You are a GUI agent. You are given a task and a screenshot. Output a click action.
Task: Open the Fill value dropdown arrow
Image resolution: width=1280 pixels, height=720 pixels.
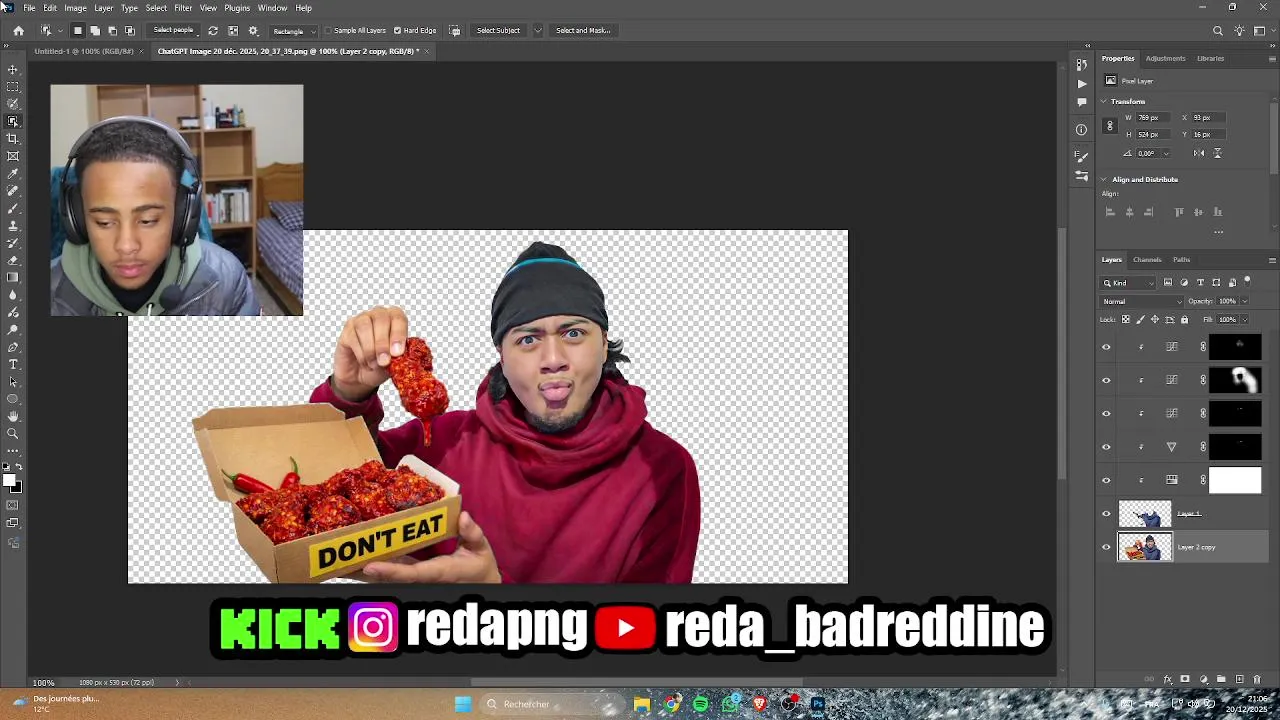pyautogui.click(x=1243, y=319)
